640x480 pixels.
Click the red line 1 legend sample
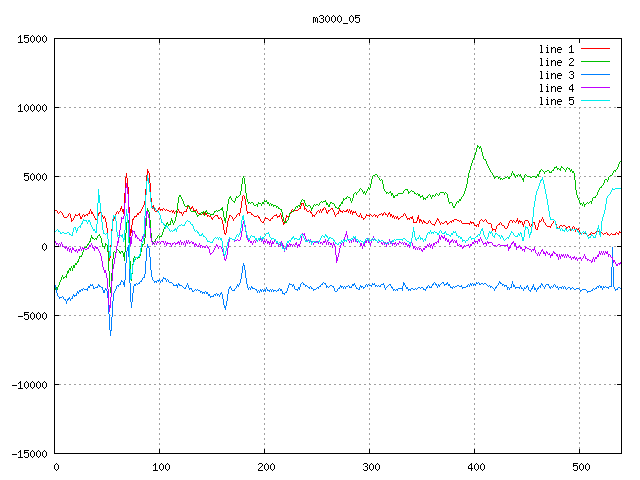[x=595, y=49]
